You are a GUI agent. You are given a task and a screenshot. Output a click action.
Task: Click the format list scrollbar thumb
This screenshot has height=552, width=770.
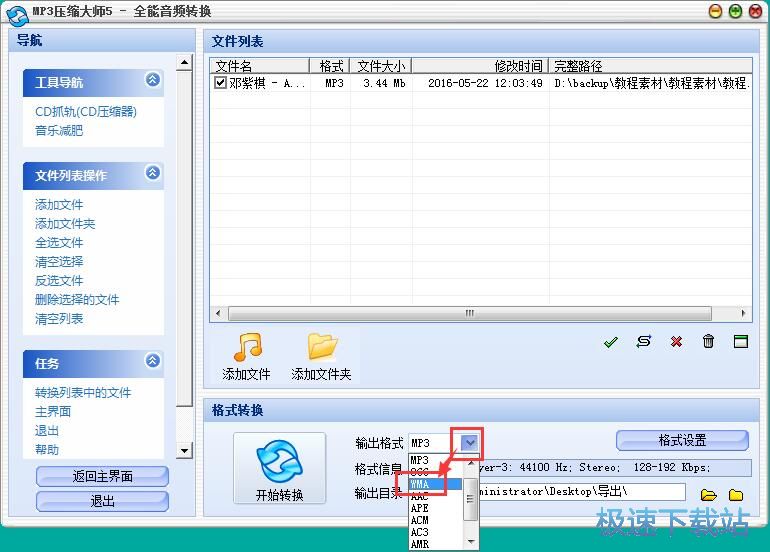[470, 499]
